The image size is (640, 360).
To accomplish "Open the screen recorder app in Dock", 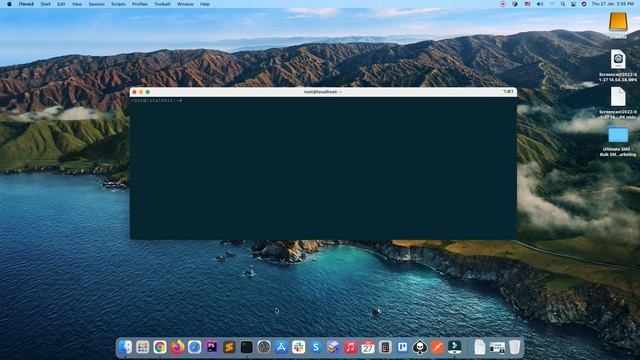I will (454, 347).
